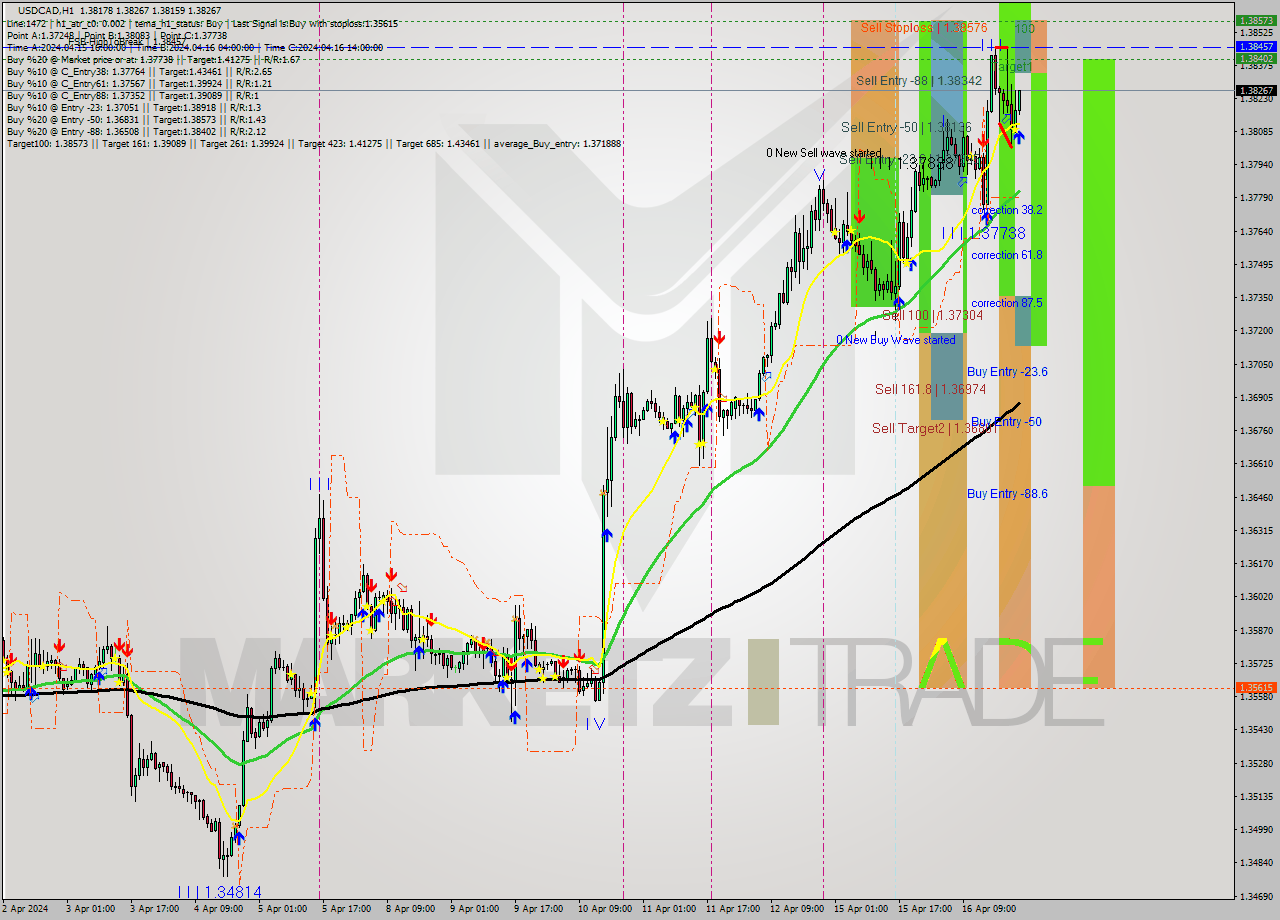This screenshot has height=920, width=1280.
Task: Click the blue 1.38457 price tag on axis
Action: (x=1256, y=46)
